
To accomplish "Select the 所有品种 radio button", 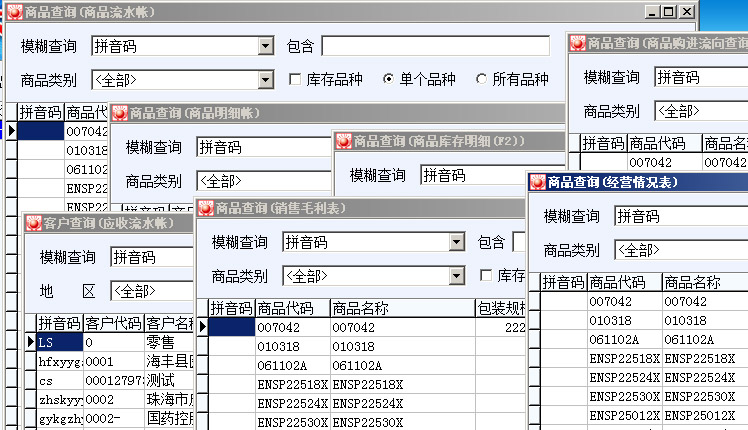I will [x=482, y=80].
